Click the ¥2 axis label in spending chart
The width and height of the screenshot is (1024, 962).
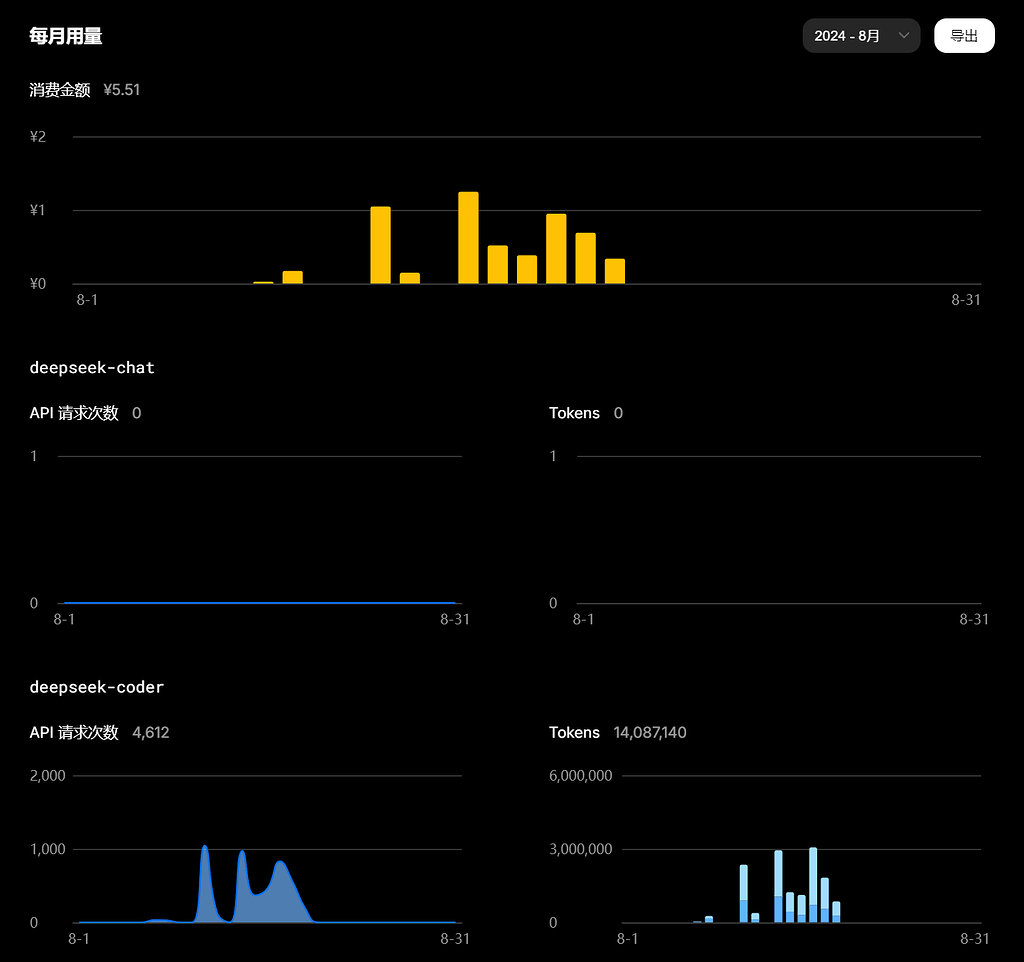coord(38,136)
